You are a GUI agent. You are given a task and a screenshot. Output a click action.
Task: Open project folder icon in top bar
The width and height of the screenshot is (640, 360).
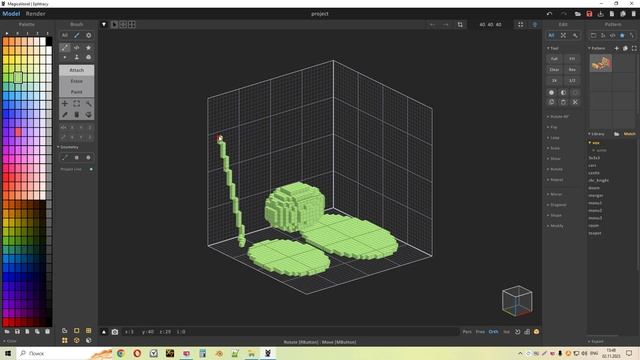(578, 14)
